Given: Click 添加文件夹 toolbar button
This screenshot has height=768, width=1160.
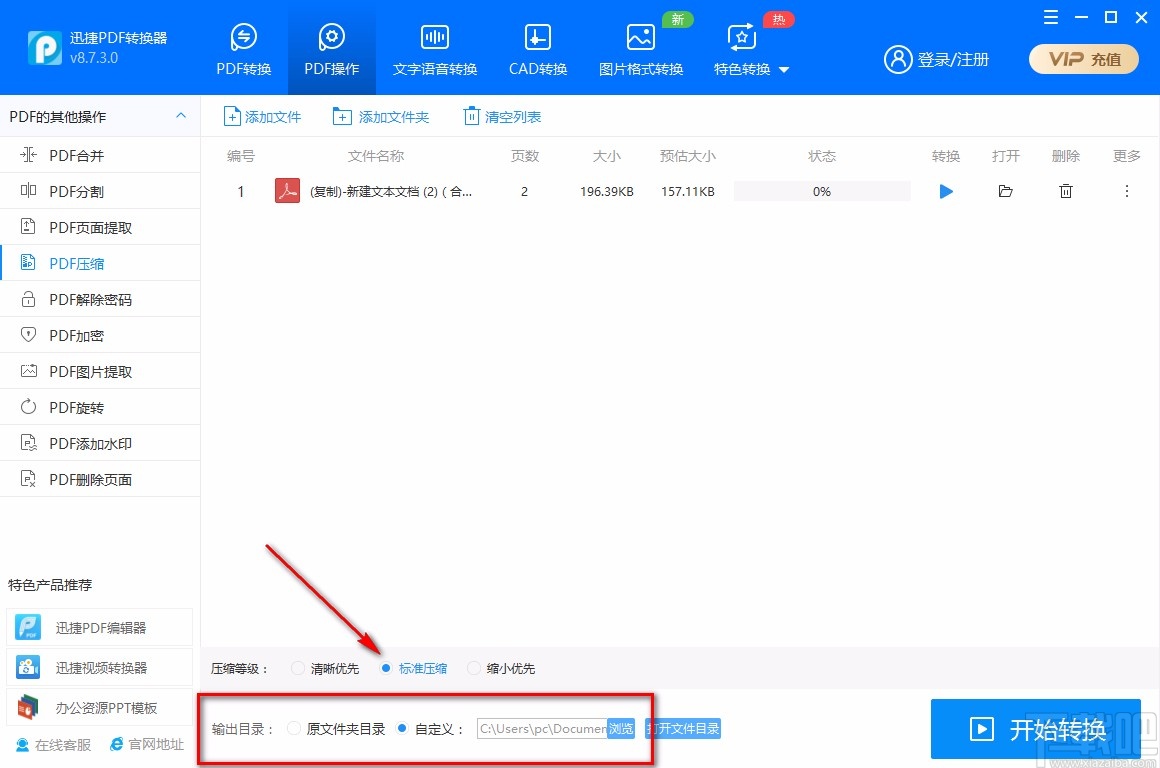Looking at the screenshot, I should coord(380,117).
